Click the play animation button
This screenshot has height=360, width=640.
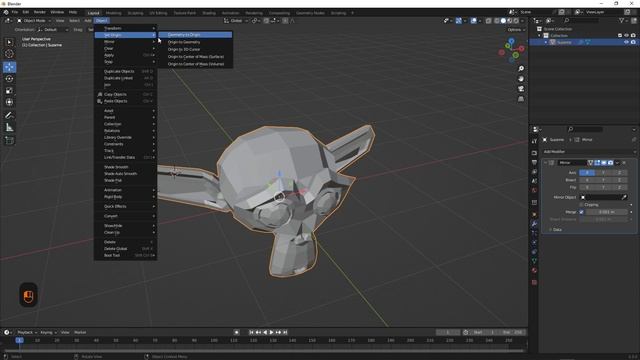tap(271, 332)
